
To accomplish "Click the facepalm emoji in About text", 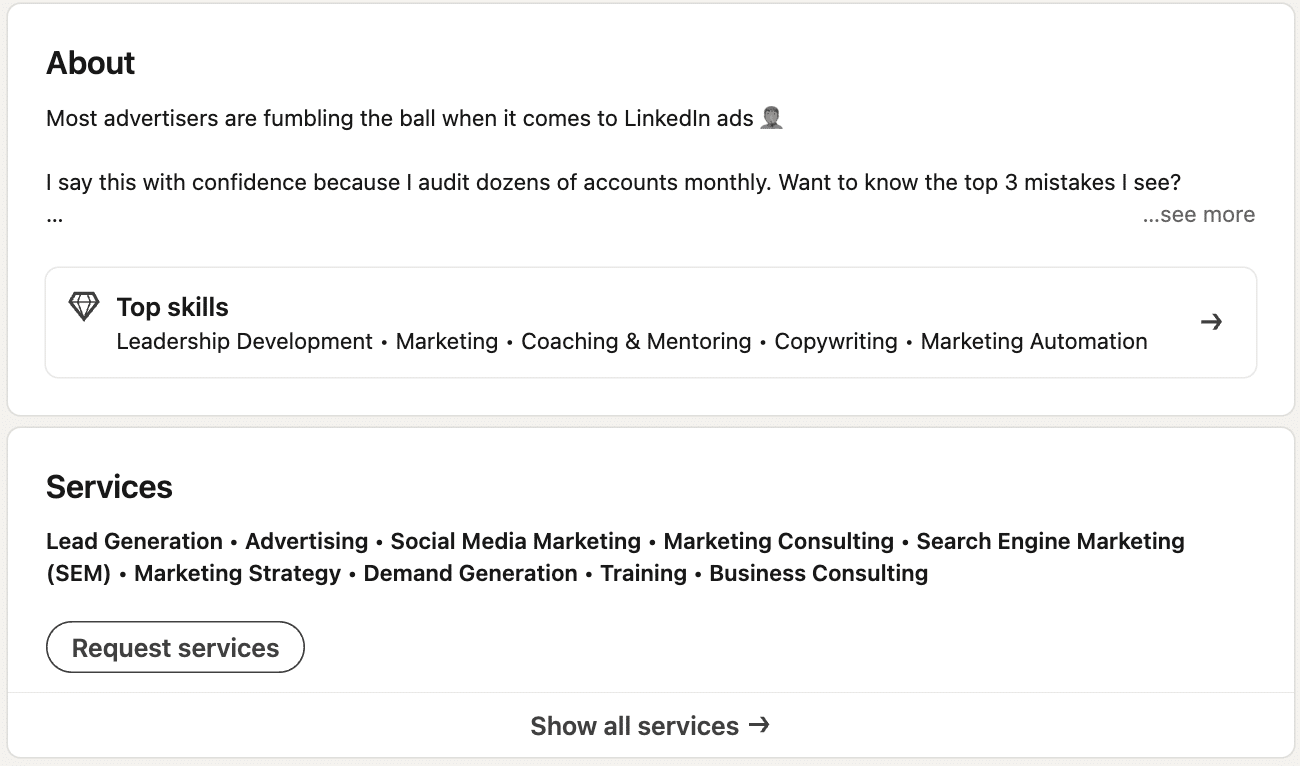I will [x=771, y=118].
